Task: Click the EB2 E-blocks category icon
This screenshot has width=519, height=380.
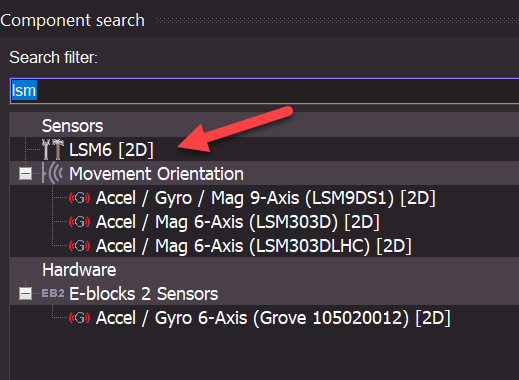Action: (53, 293)
